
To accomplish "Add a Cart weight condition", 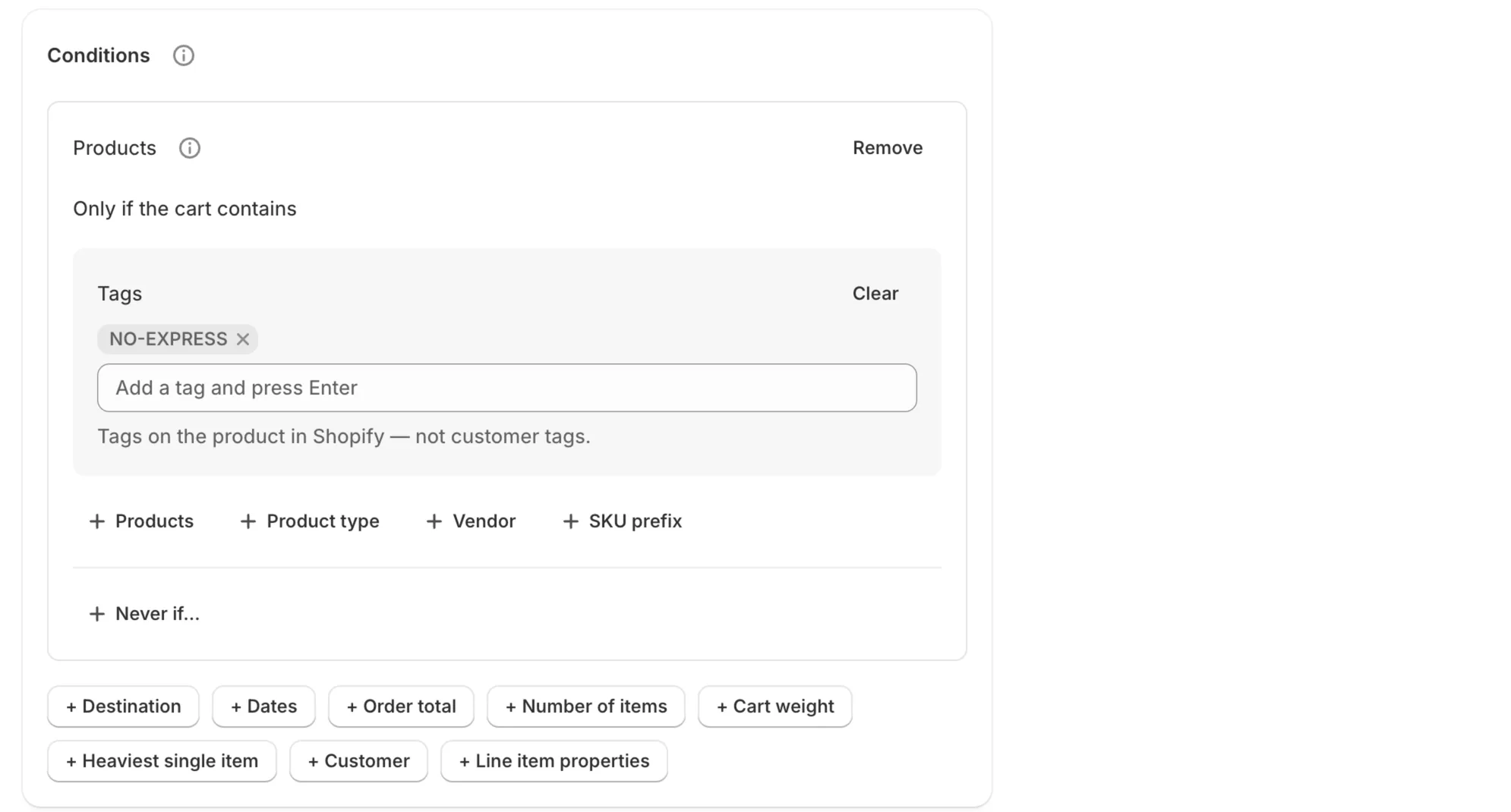I will coord(775,707).
